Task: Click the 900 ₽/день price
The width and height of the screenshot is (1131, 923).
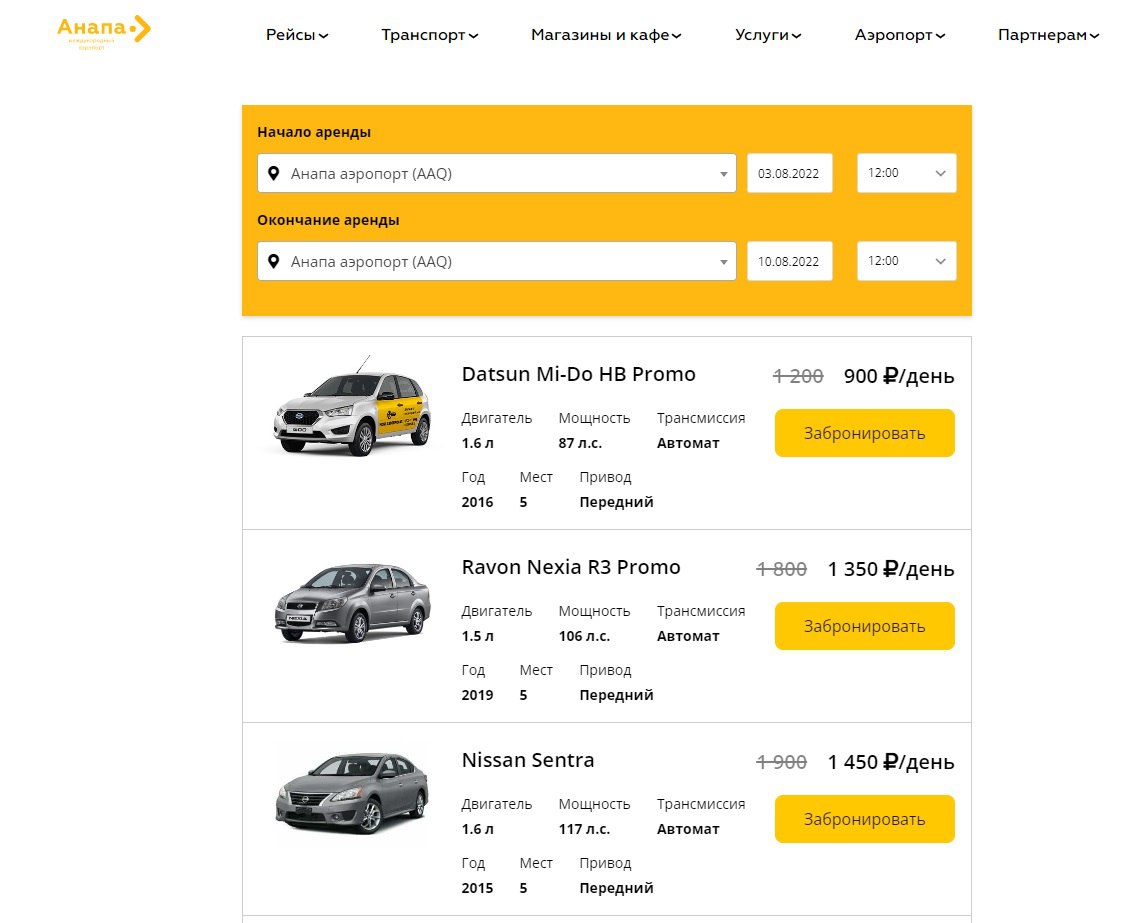Action: pos(899,376)
